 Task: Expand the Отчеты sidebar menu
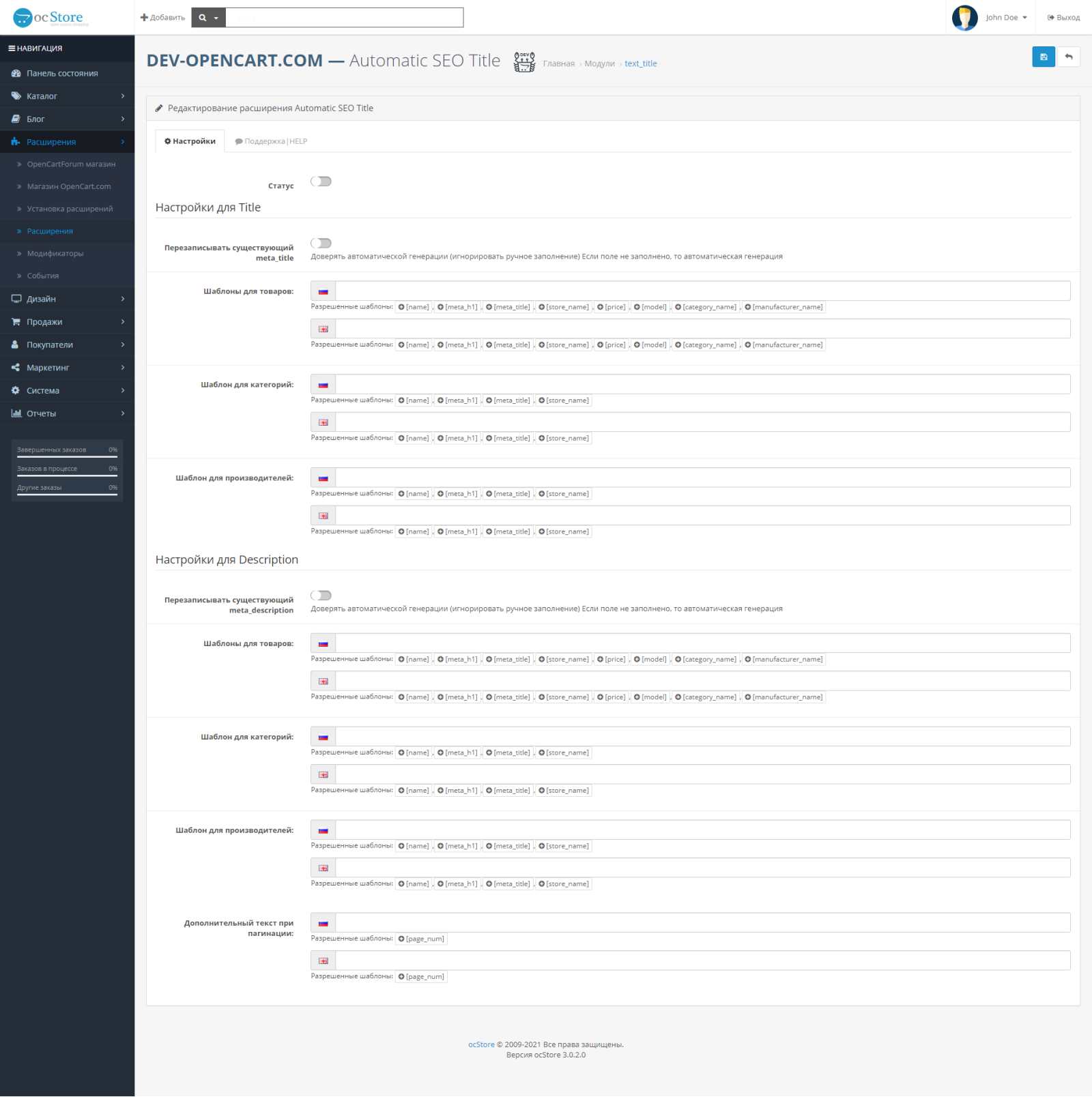(67, 413)
